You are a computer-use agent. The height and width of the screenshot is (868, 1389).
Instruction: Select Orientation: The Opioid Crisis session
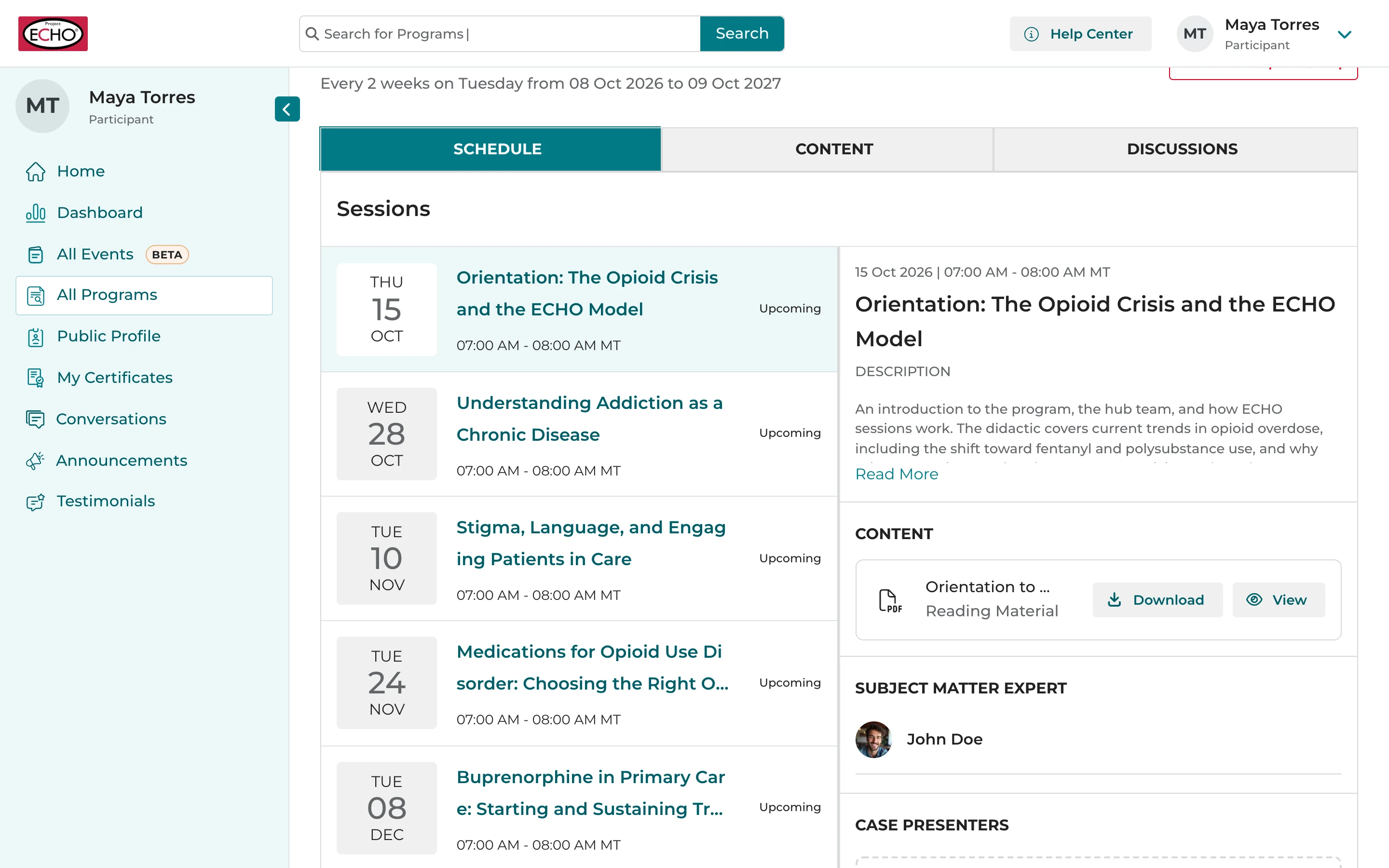pyautogui.click(x=579, y=310)
